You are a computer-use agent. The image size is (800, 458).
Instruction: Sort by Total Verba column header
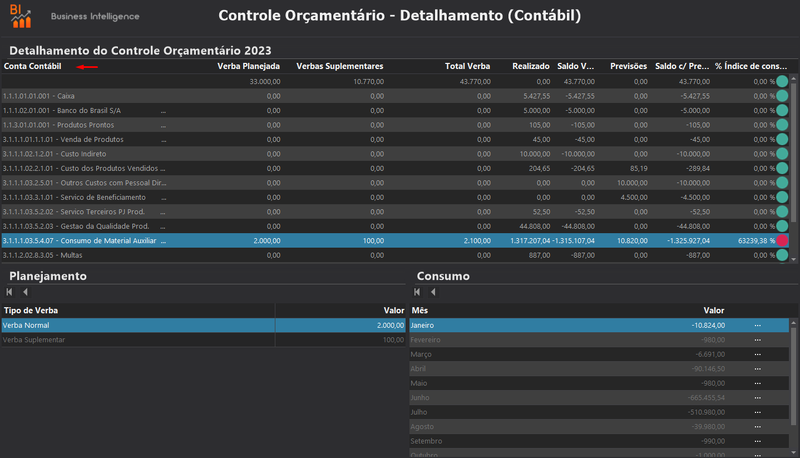tap(467, 66)
